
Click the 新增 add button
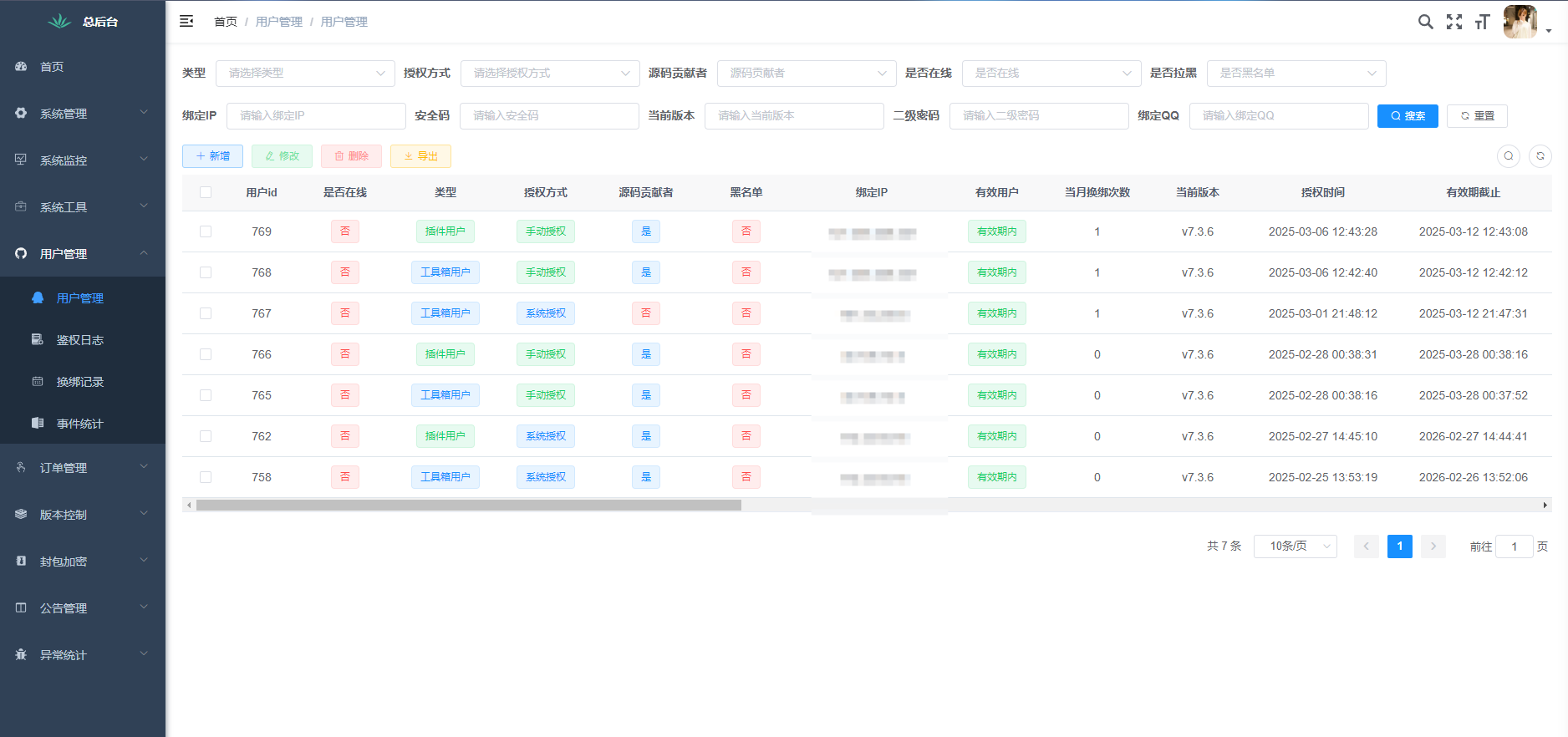click(212, 156)
